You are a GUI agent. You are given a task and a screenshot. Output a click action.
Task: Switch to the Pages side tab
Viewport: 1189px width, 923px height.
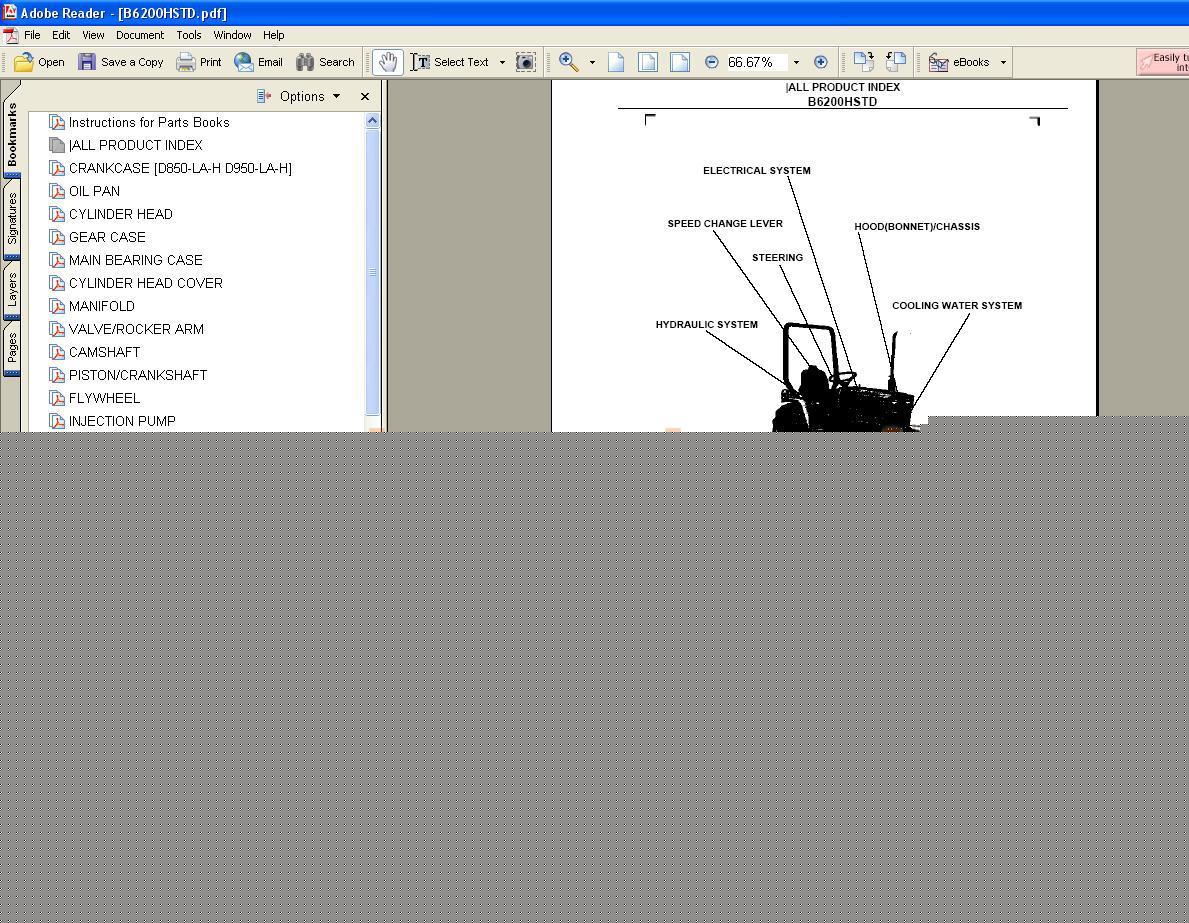[x=12, y=350]
